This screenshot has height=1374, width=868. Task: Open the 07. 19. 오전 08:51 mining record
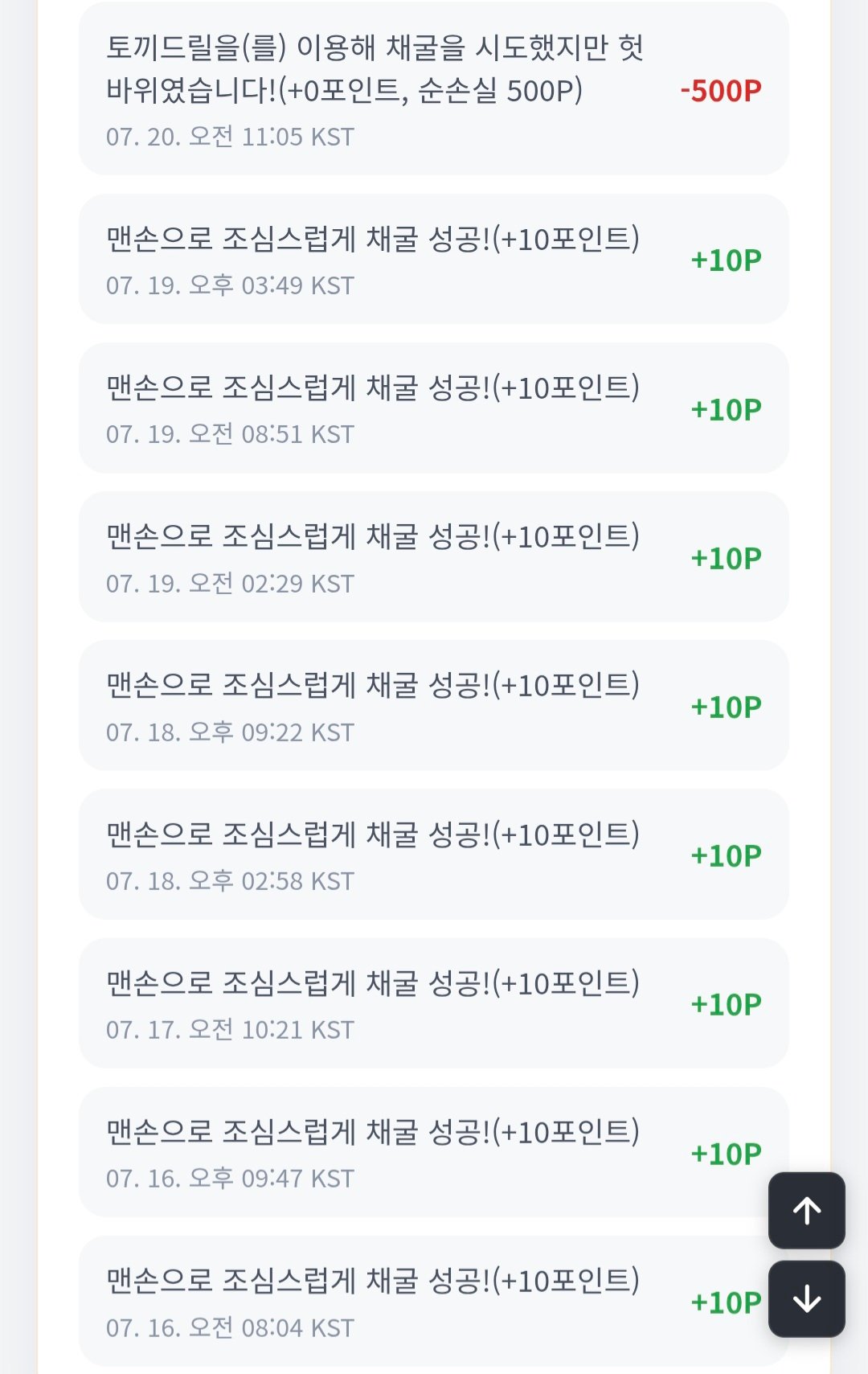tap(433, 408)
